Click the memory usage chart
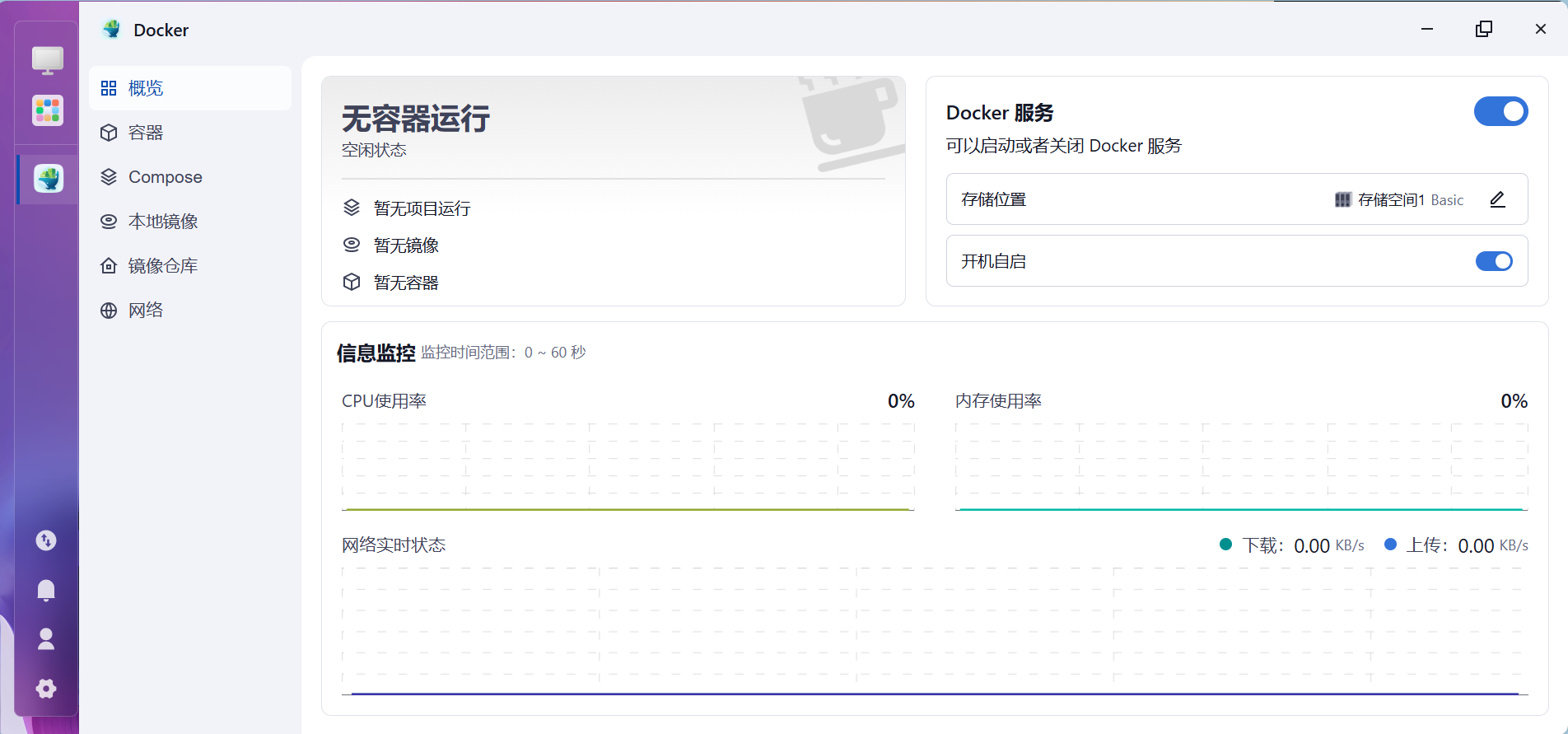1568x734 pixels. pyautogui.click(x=1242, y=467)
